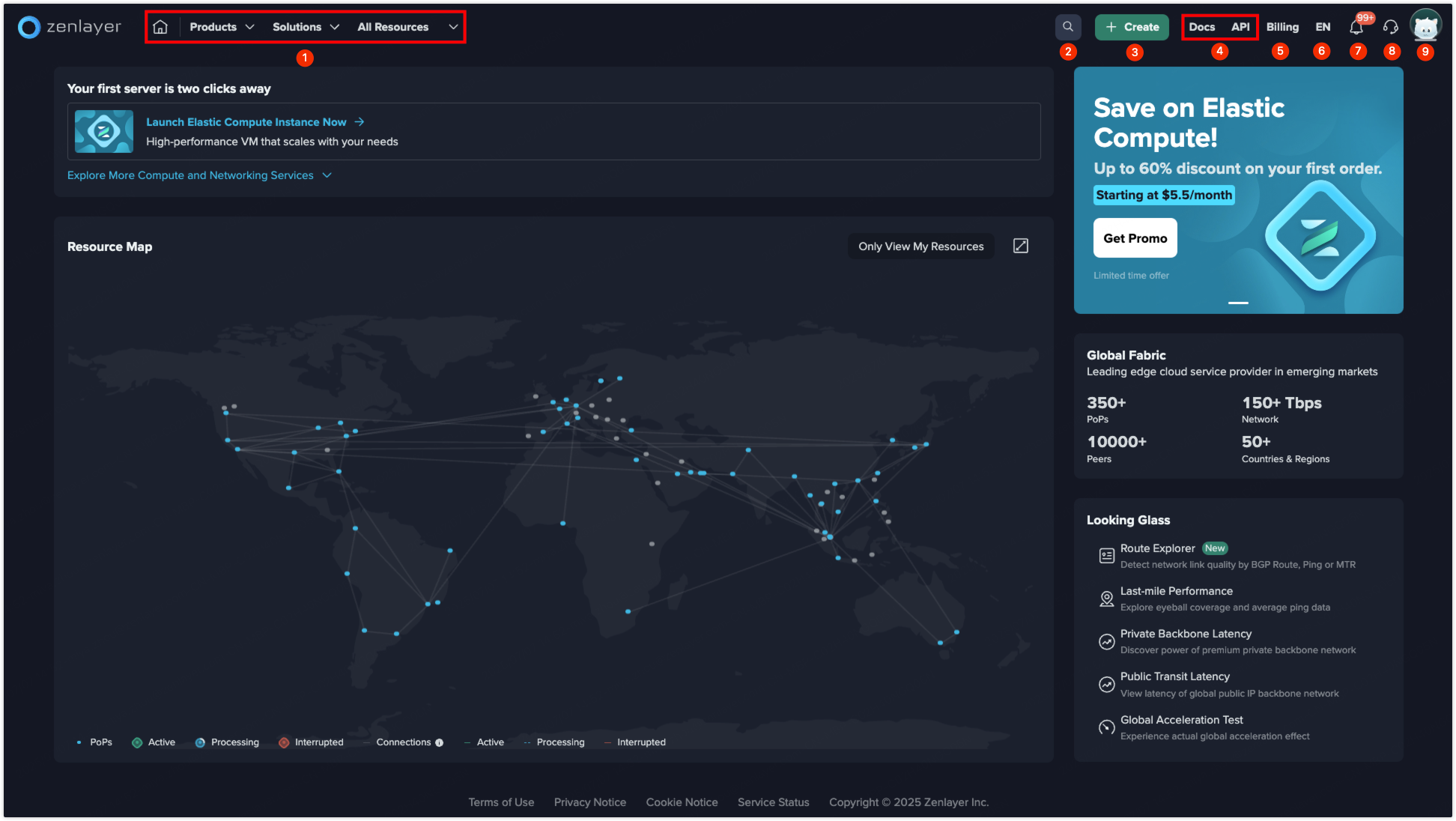
Task: Open the search icon in header
Action: click(x=1068, y=27)
